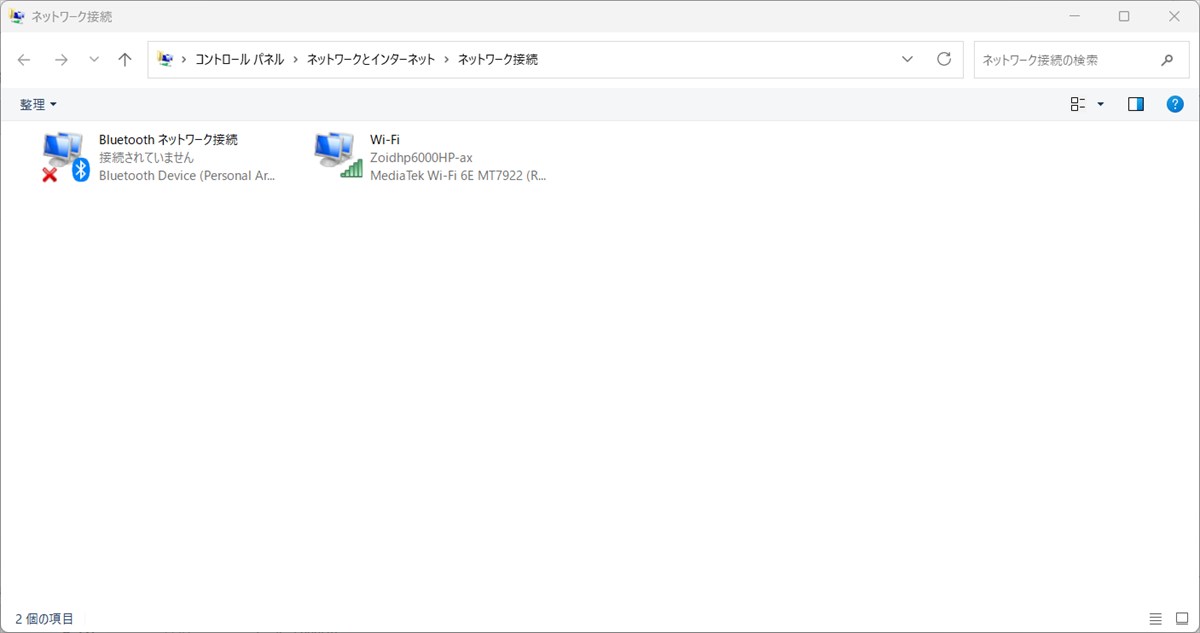Screen dimensions: 1200x633
Task: Switch to details view in status bar
Action: pyautogui.click(x=1156, y=619)
